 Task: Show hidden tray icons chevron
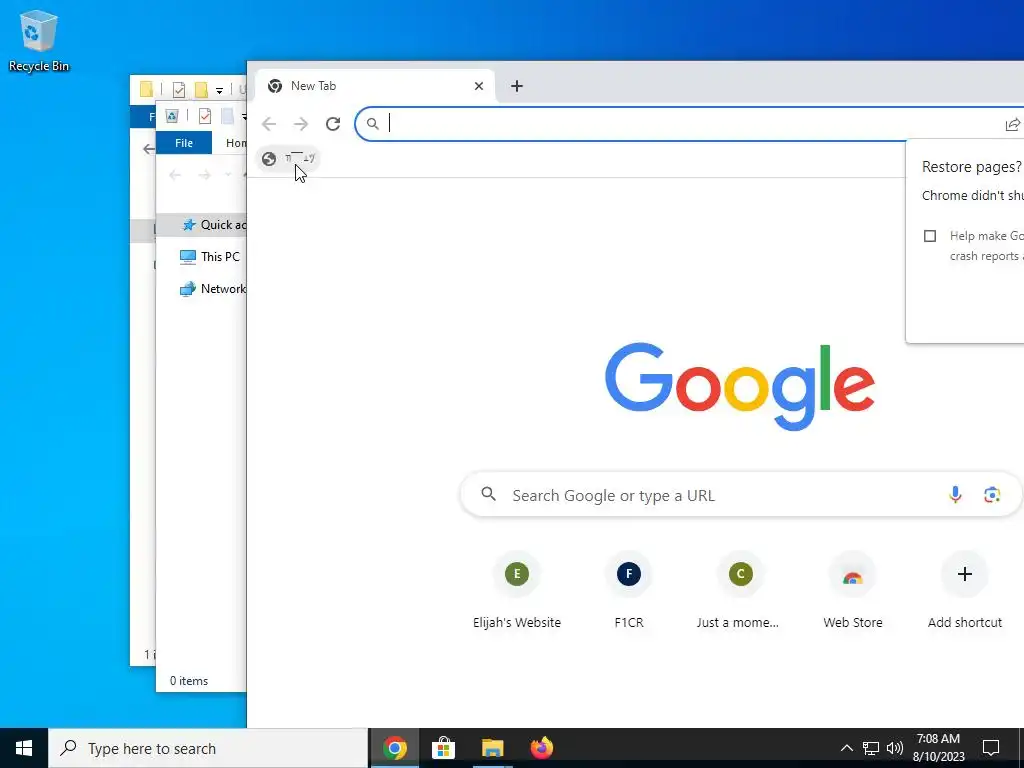pos(846,748)
